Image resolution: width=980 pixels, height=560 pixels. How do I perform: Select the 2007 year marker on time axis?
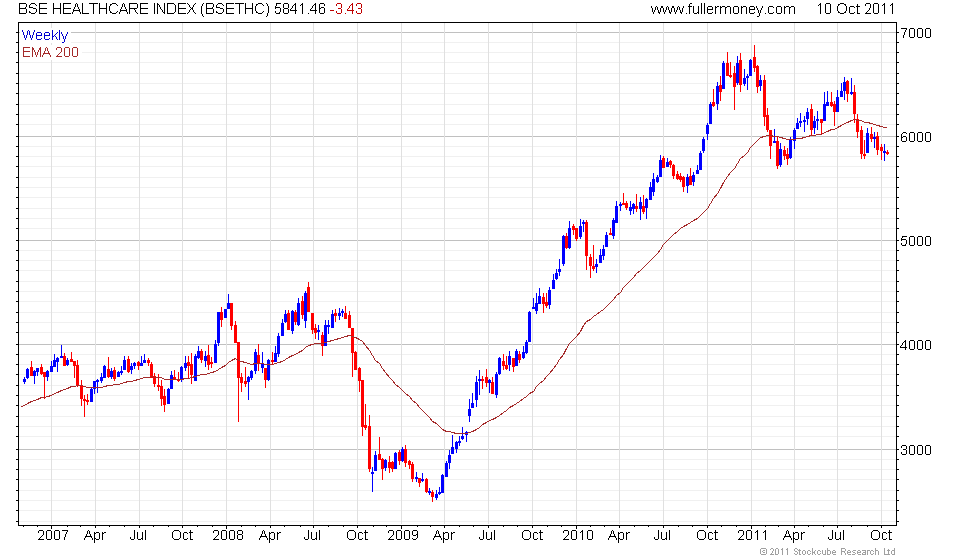click(52, 535)
